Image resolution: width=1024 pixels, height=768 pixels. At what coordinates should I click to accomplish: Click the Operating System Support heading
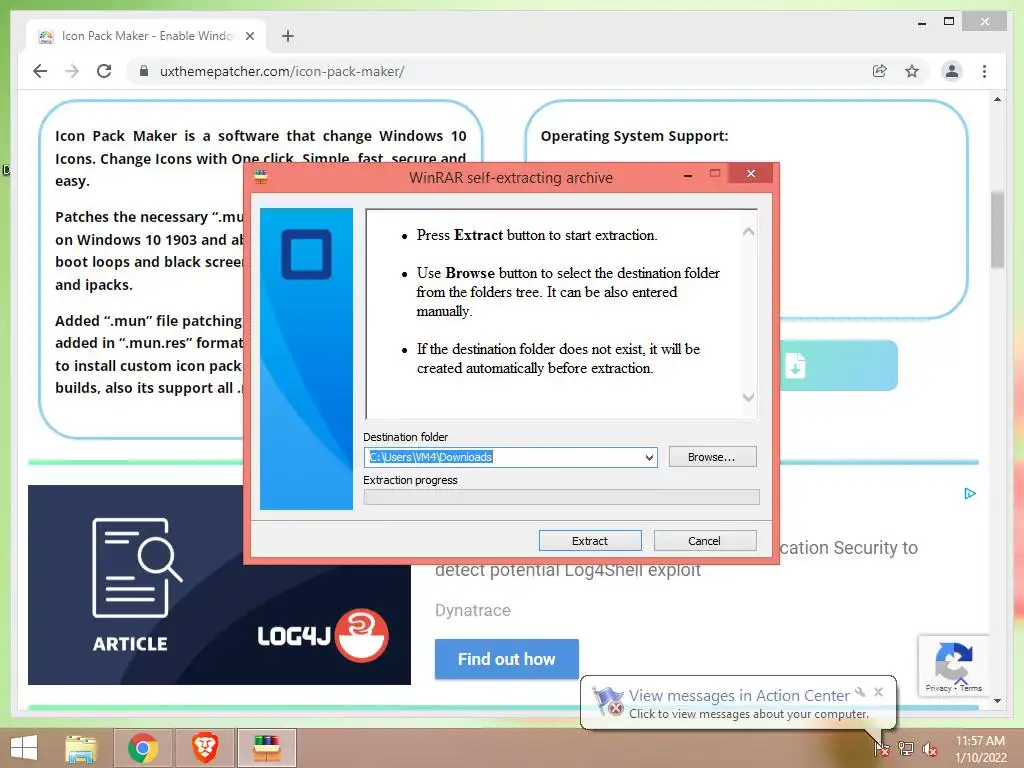(634, 136)
